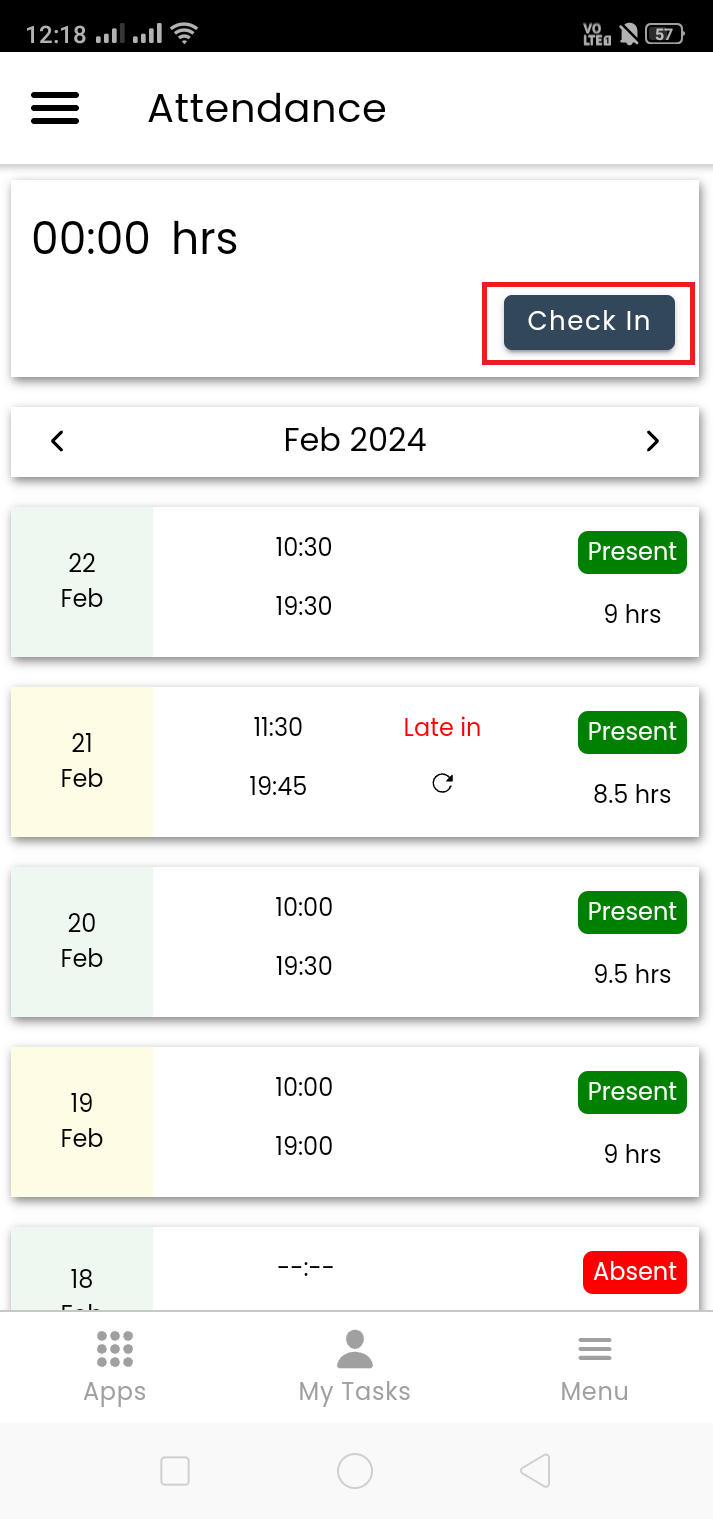This screenshot has width=713, height=1519.
Task: Tap the red Absent badge
Action: pyautogui.click(x=635, y=1272)
